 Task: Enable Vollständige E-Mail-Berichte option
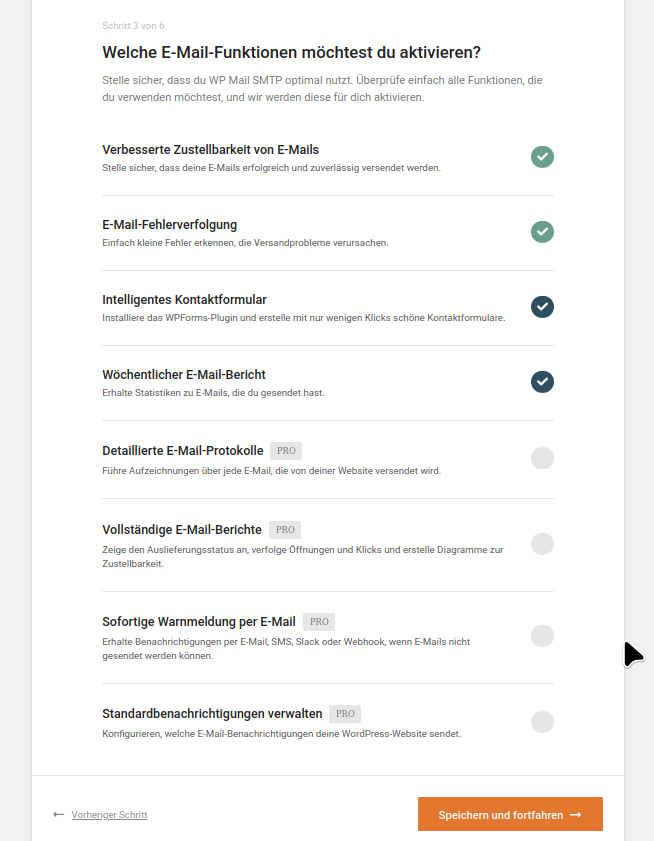(x=542, y=544)
